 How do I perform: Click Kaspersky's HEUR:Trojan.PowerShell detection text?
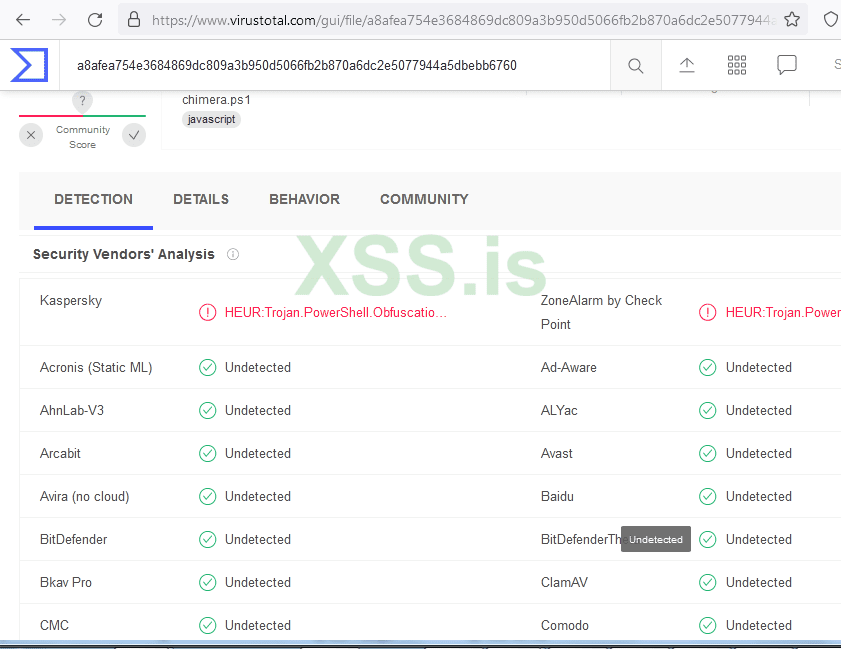coord(335,313)
